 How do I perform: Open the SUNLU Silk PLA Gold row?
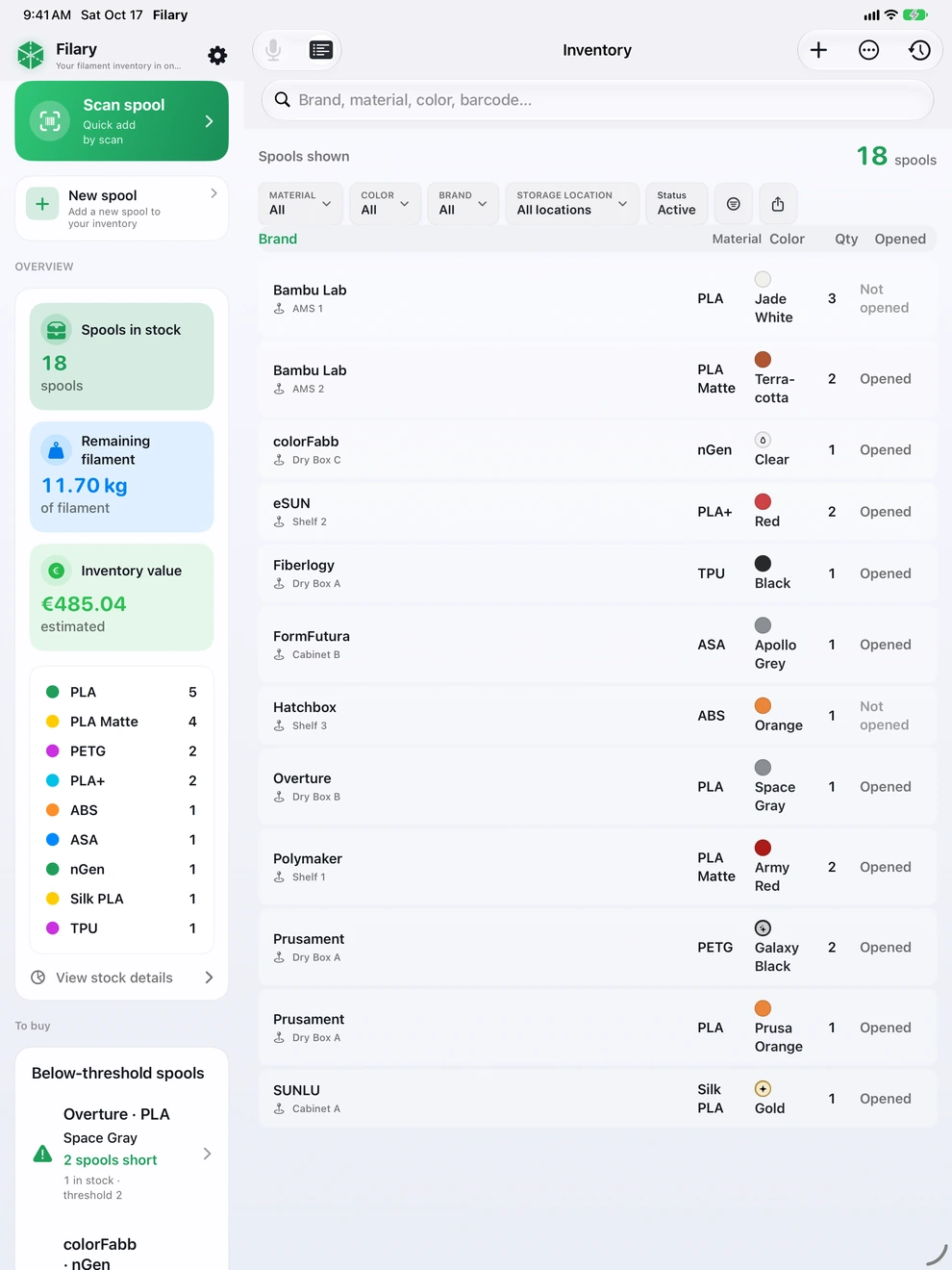(597, 1099)
